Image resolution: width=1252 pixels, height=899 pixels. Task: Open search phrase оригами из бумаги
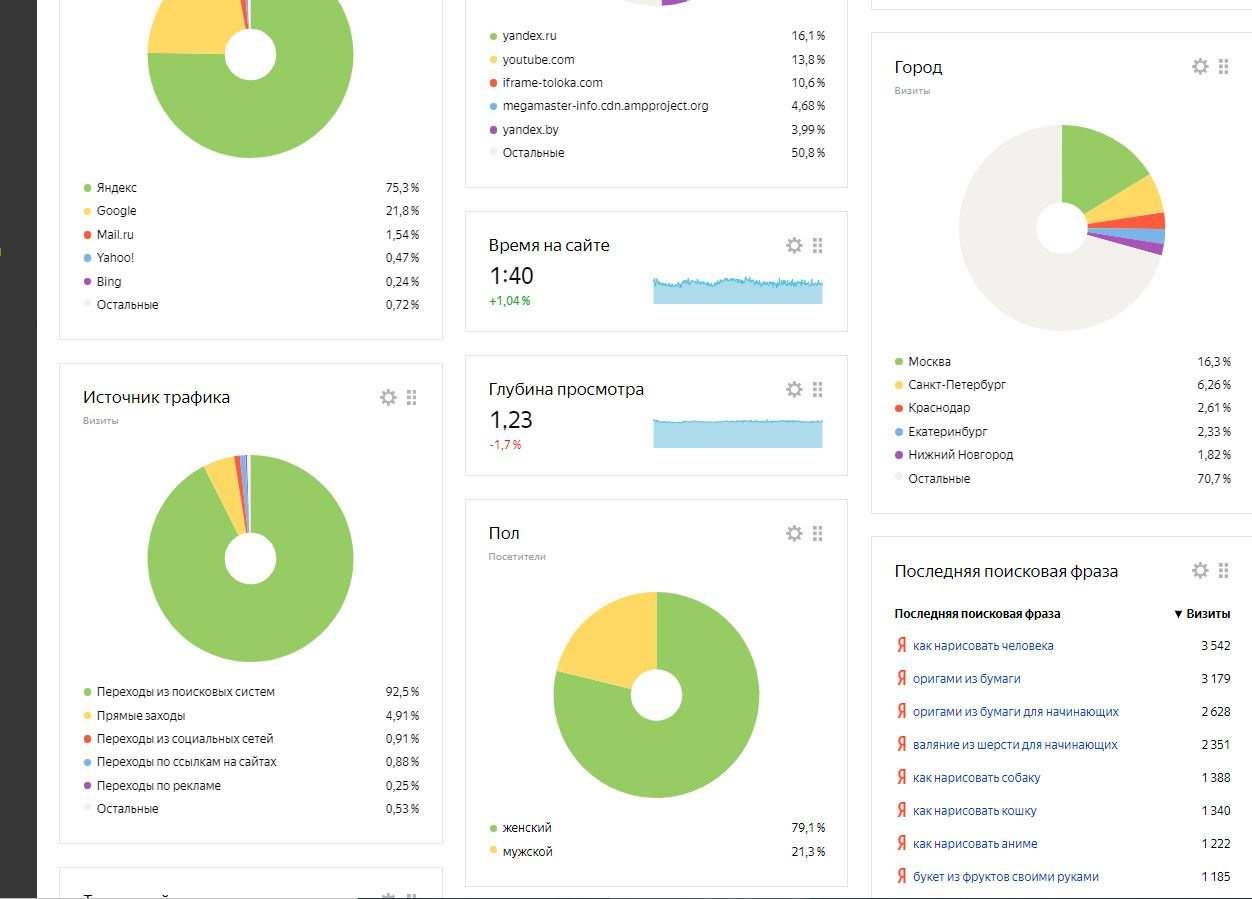967,679
